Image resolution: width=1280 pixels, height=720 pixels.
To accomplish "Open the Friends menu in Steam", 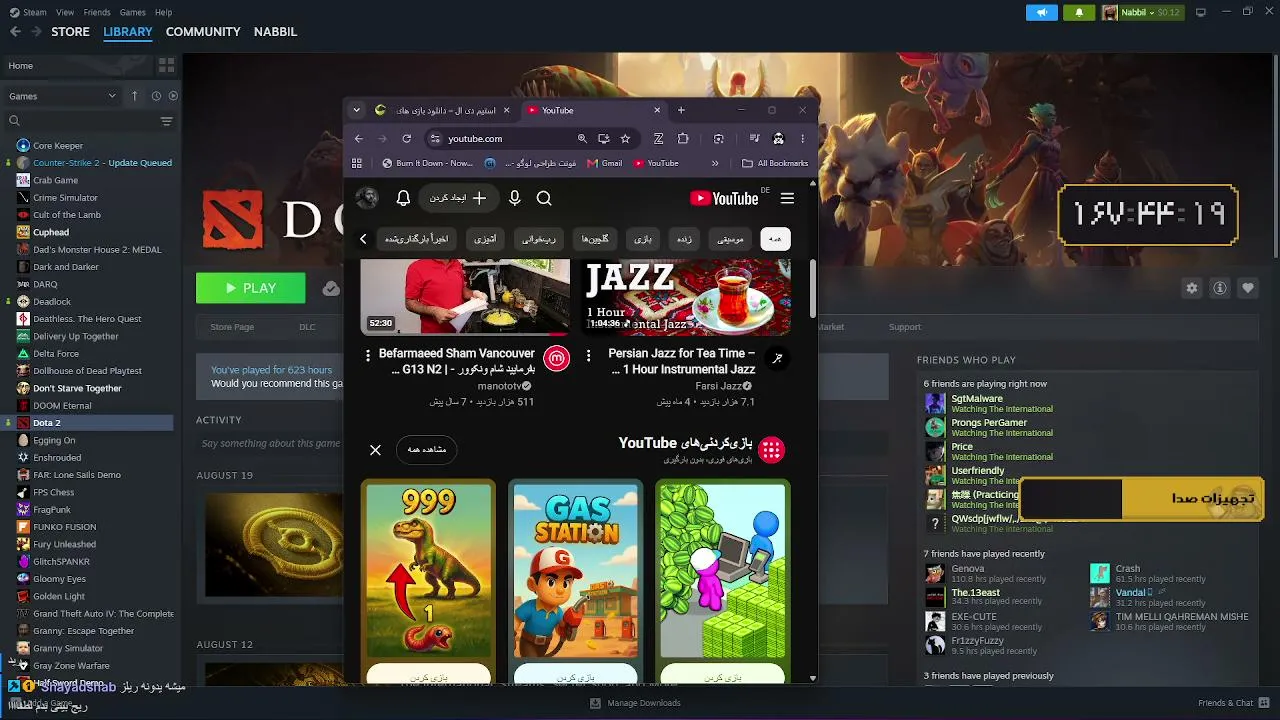I will [x=97, y=12].
